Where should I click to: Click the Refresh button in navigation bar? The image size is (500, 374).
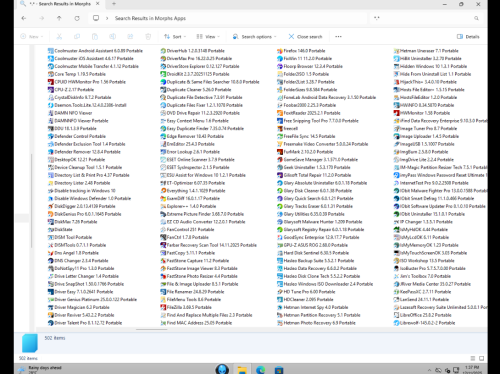(77, 18)
